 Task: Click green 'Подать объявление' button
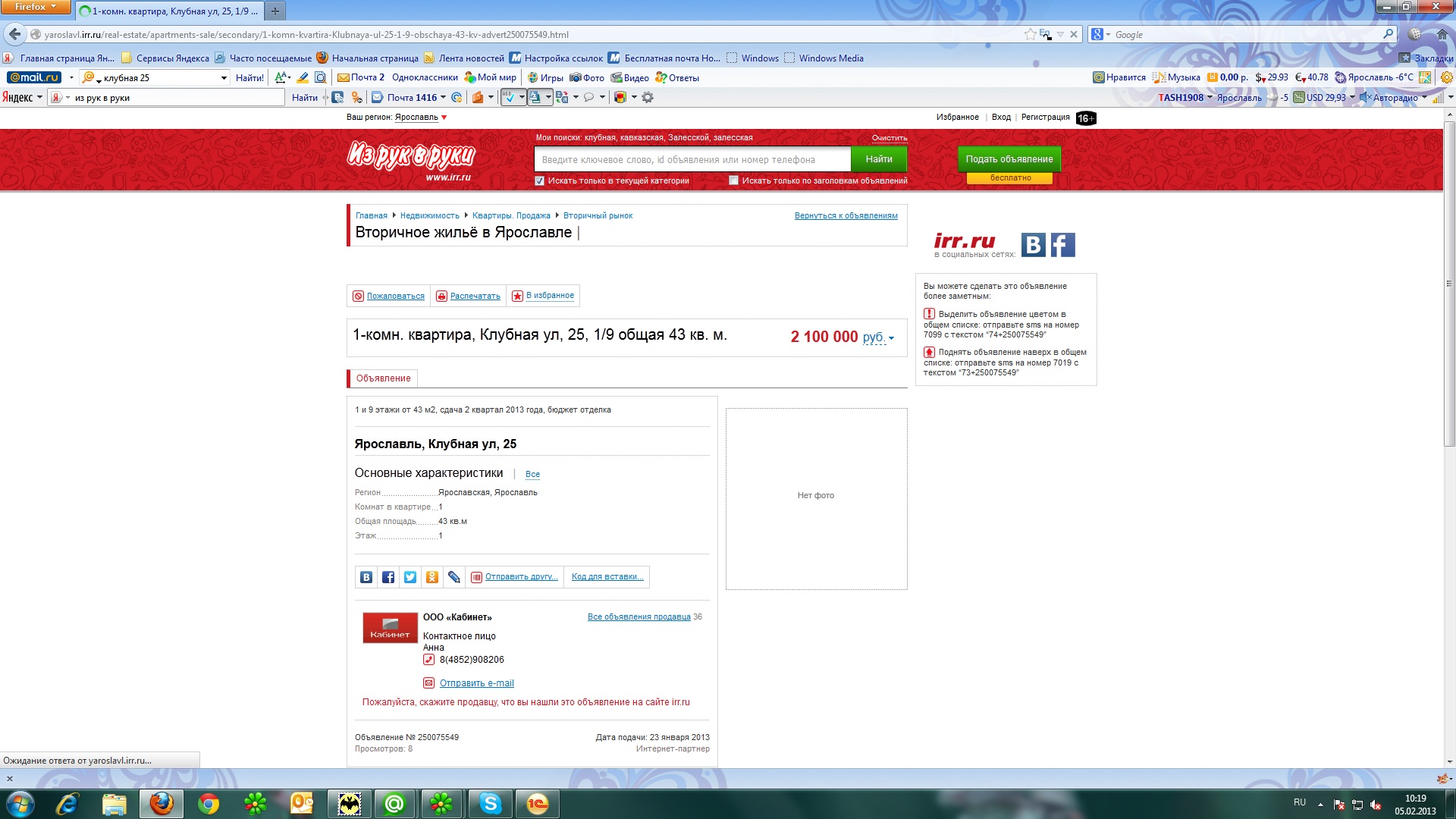[x=1009, y=159]
